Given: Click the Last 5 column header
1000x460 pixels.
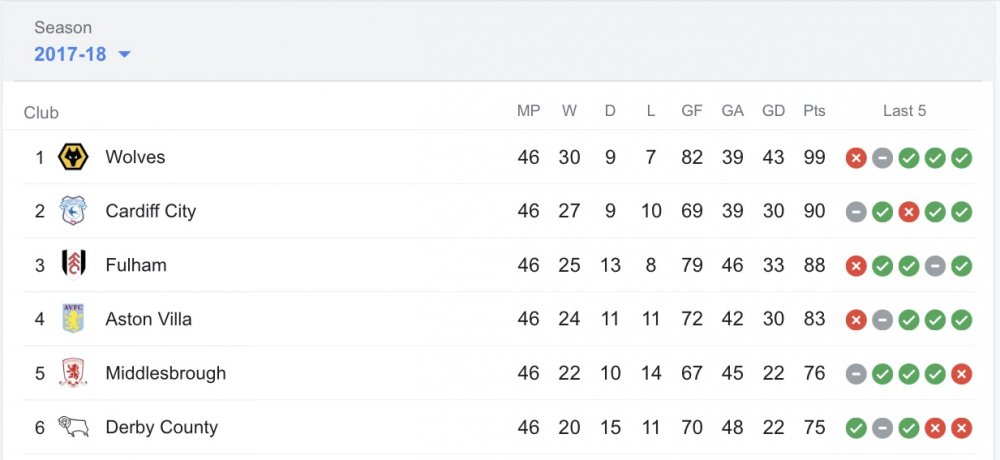Looking at the screenshot, I should (904, 111).
